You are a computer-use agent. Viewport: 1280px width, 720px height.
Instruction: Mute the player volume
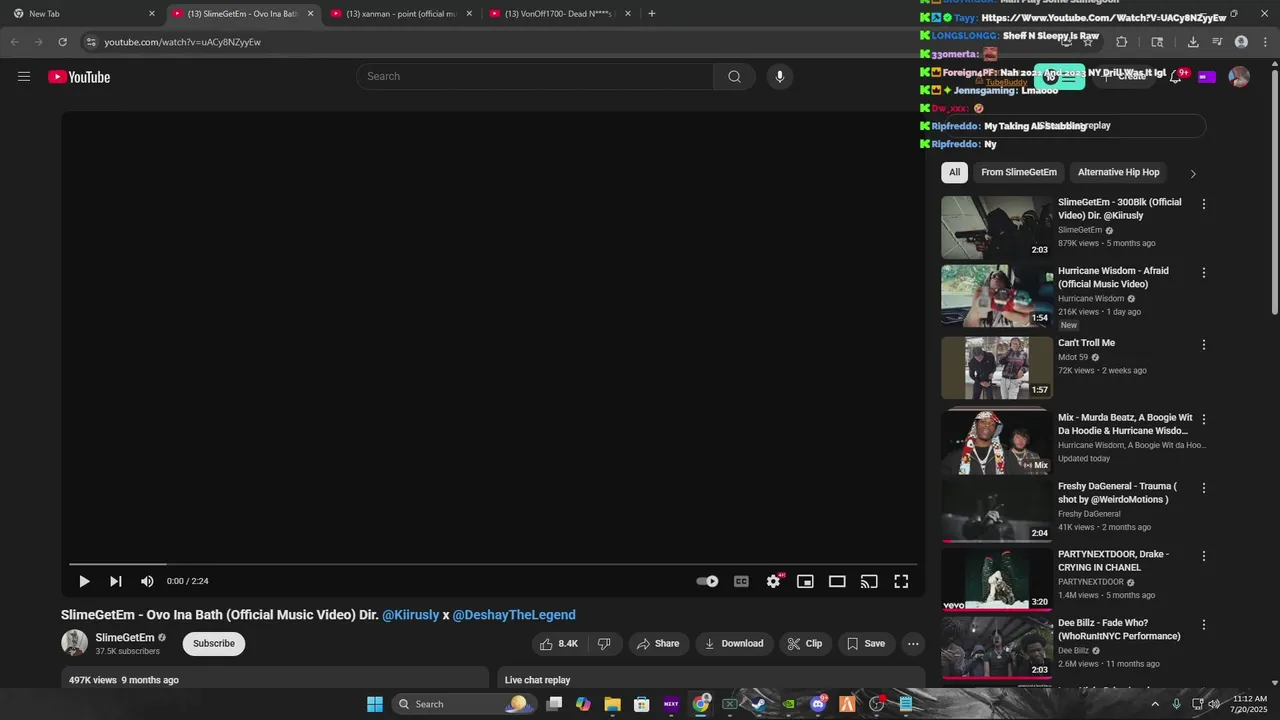coord(147,581)
